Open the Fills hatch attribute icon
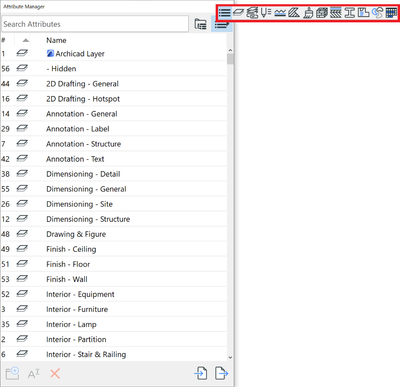This screenshot has height=387, width=400. [294, 13]
